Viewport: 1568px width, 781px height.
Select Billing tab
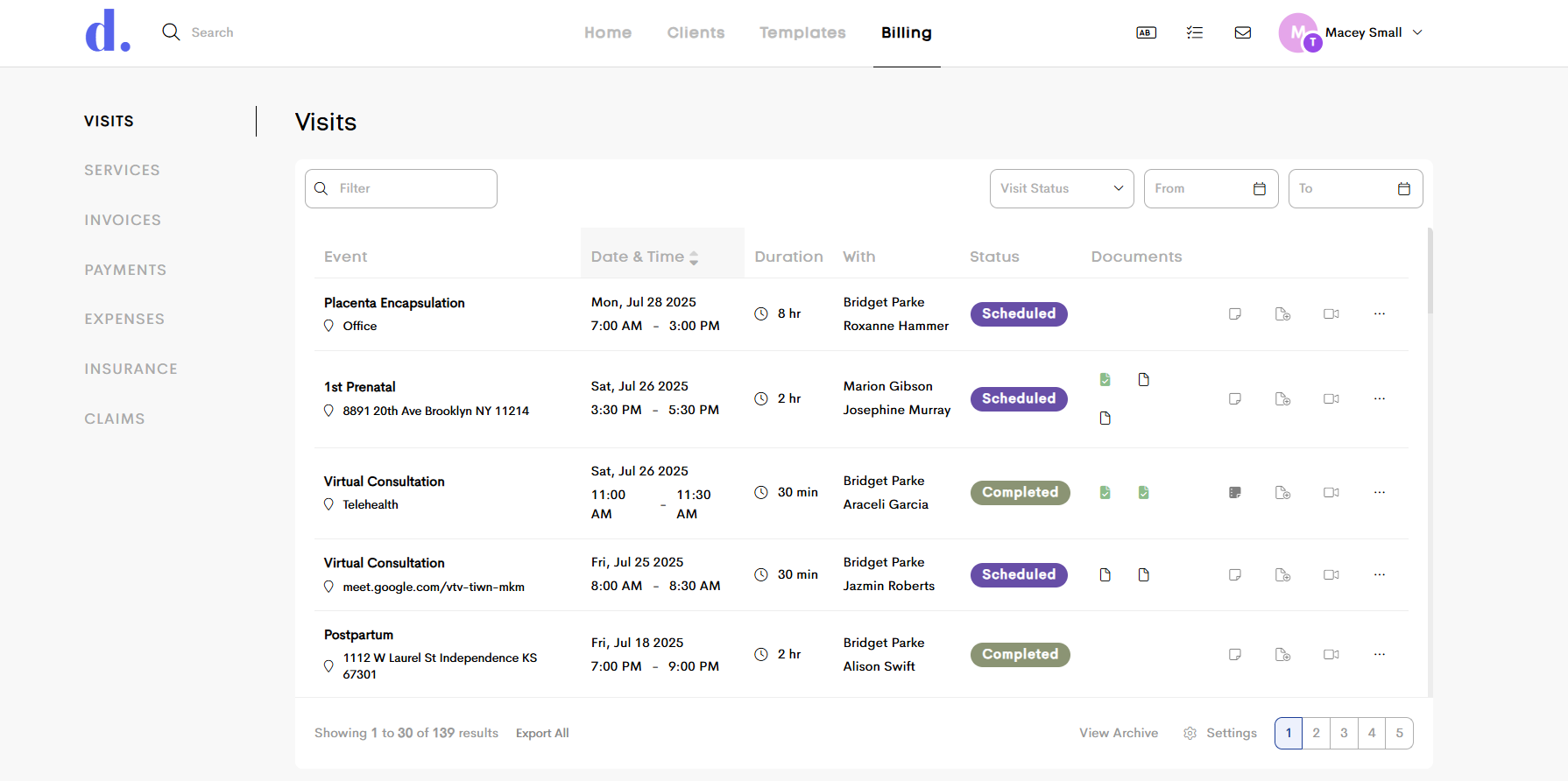(x=907, y=32)
